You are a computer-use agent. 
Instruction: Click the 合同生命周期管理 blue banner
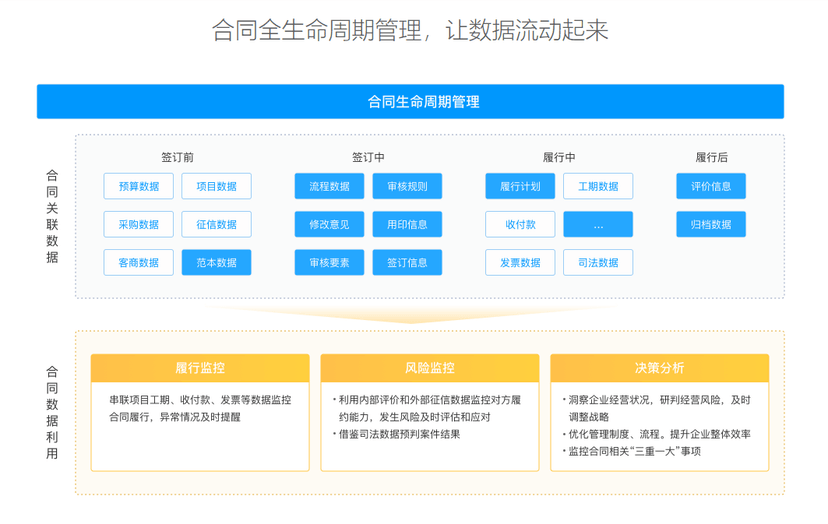click(410, 101)
